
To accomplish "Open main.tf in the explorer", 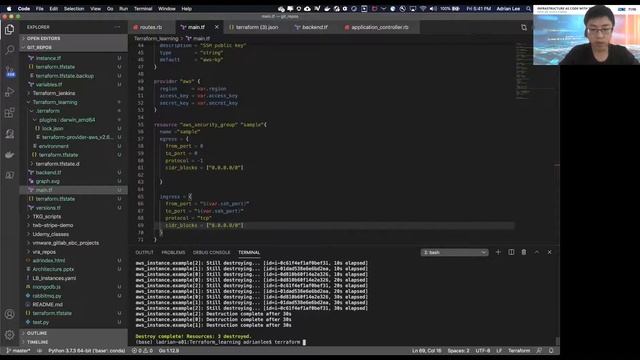I will point(73,190).
